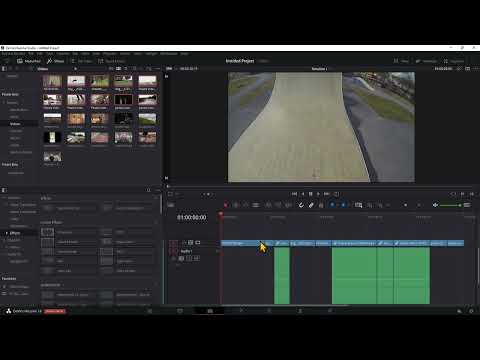Expand the Smart Bins section
The image size is (480, 360).
click(10, 164)
